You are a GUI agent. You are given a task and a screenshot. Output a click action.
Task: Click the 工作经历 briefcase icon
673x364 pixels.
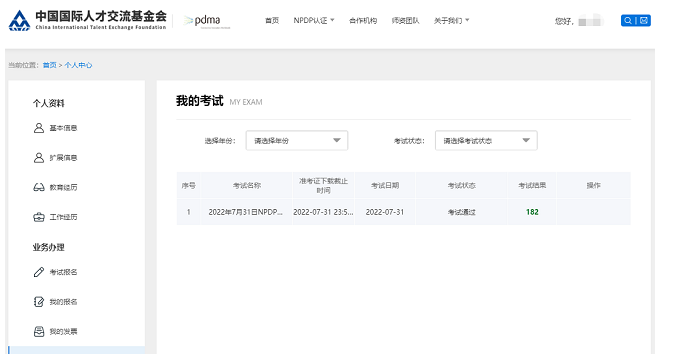pos(39,217)
